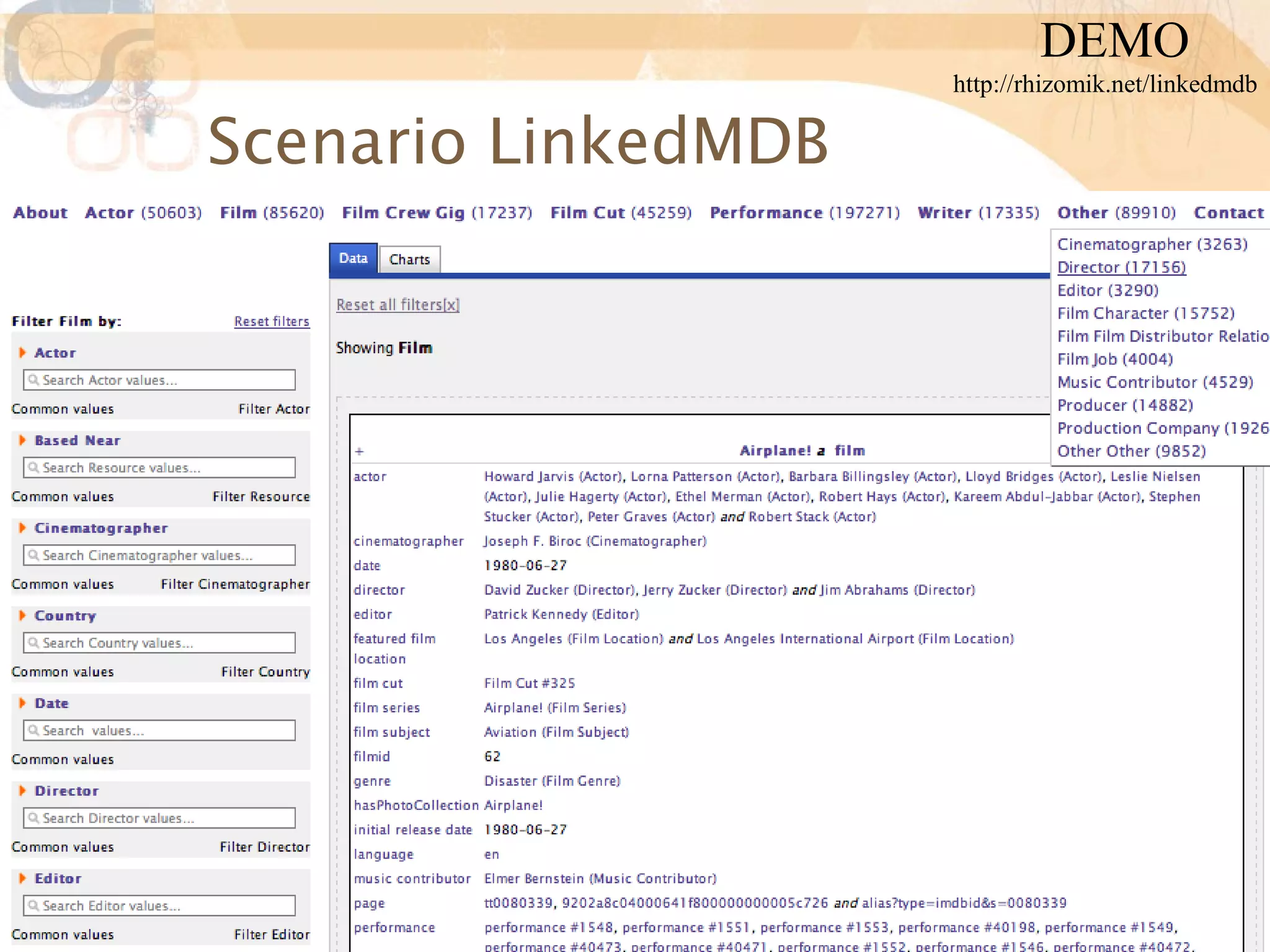
Task: Open Elmer Bernstein (Music Contributor) link
Action: click(x=600, y=879)
